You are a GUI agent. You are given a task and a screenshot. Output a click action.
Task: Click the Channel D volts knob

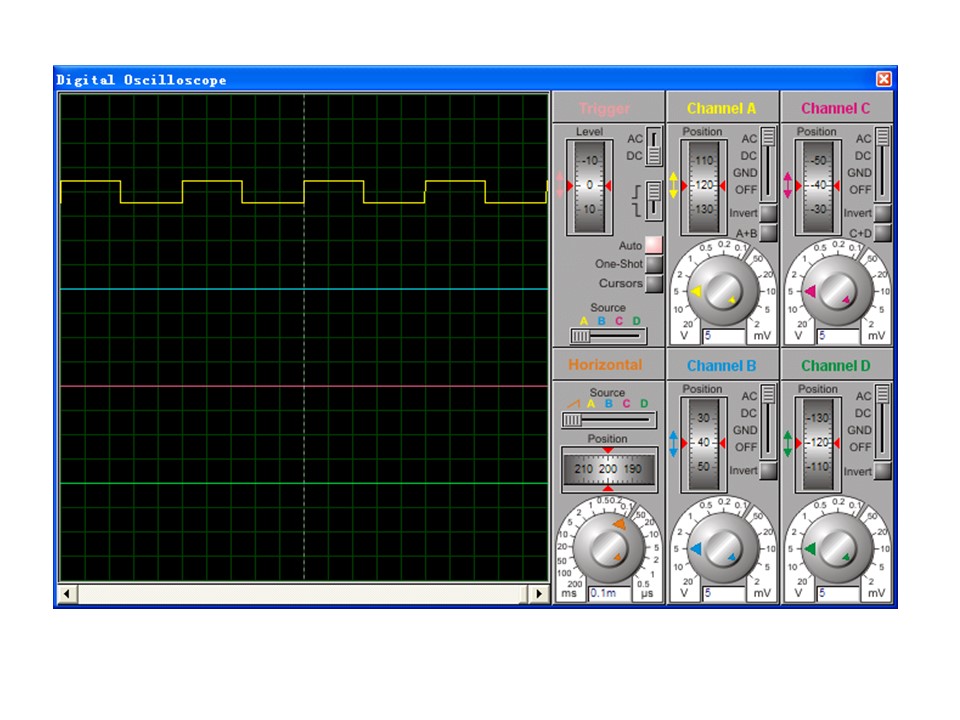[838, 549]
